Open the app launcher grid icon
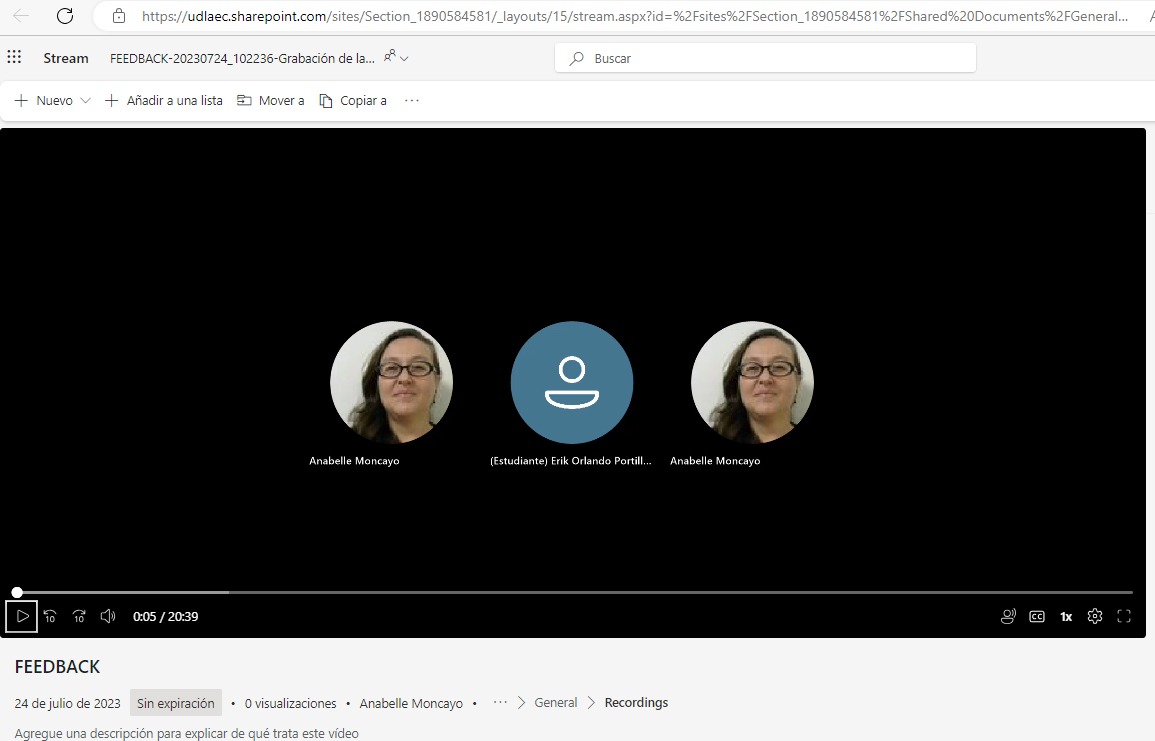Viewport: 1155px width, 741px height. [14, 58]
